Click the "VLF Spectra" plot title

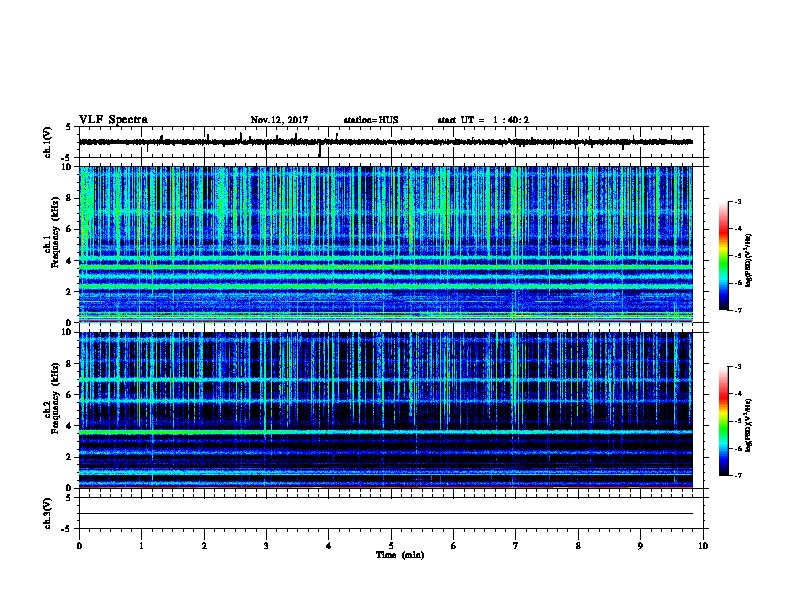113,120
